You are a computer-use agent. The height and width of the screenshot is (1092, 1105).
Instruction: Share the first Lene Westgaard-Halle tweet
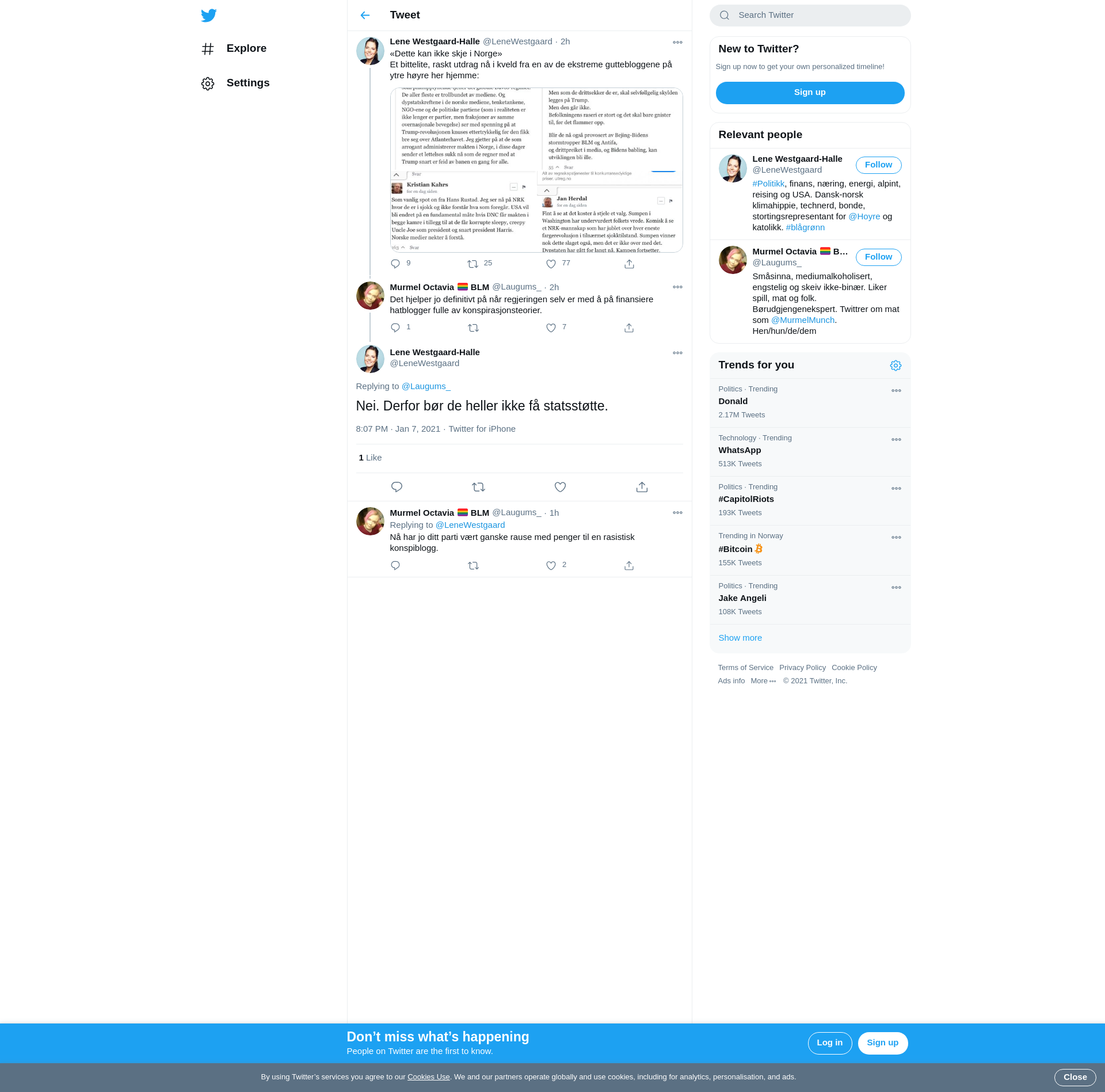[x=629, y=264]
